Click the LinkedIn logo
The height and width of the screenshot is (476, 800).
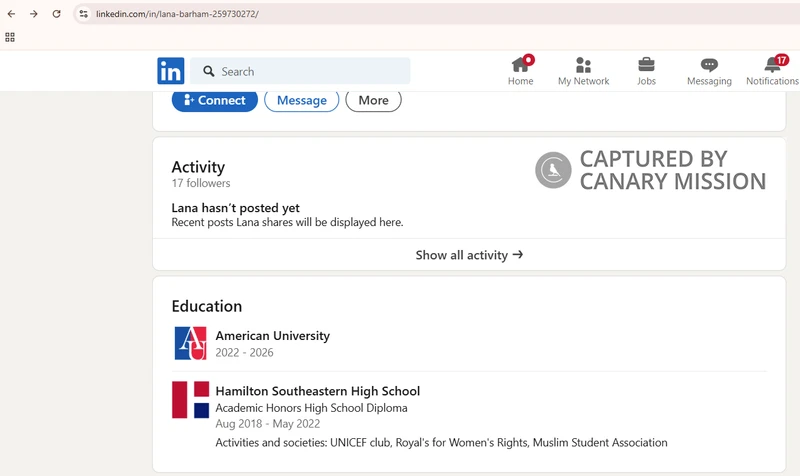(170, 70)
